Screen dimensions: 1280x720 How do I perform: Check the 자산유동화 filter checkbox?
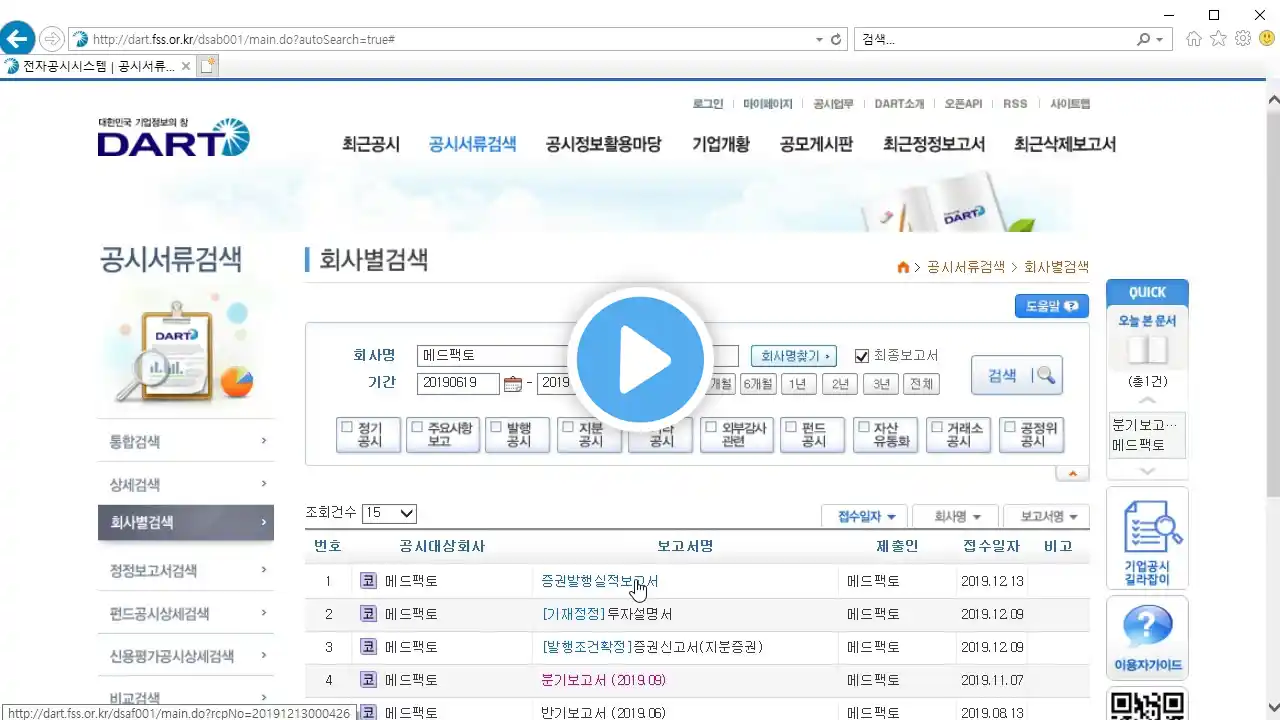tap(863, 427)
